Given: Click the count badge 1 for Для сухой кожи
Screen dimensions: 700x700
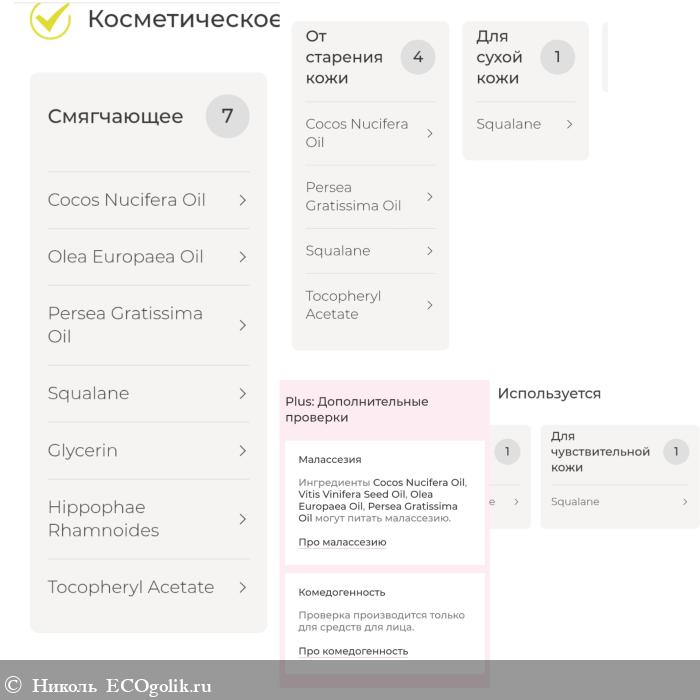Looking at the screenshot, I should 557,57.
